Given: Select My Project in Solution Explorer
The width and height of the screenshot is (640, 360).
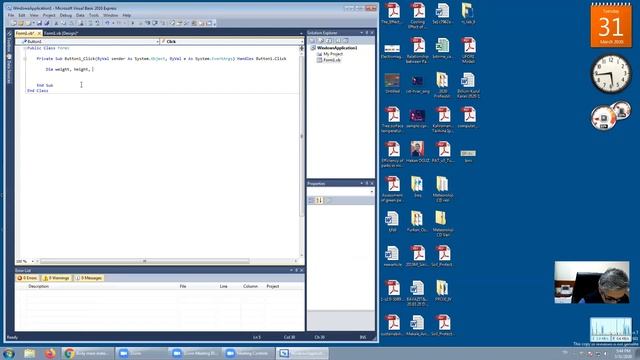Looking at the screenshot, I should (x=333, y=54).
